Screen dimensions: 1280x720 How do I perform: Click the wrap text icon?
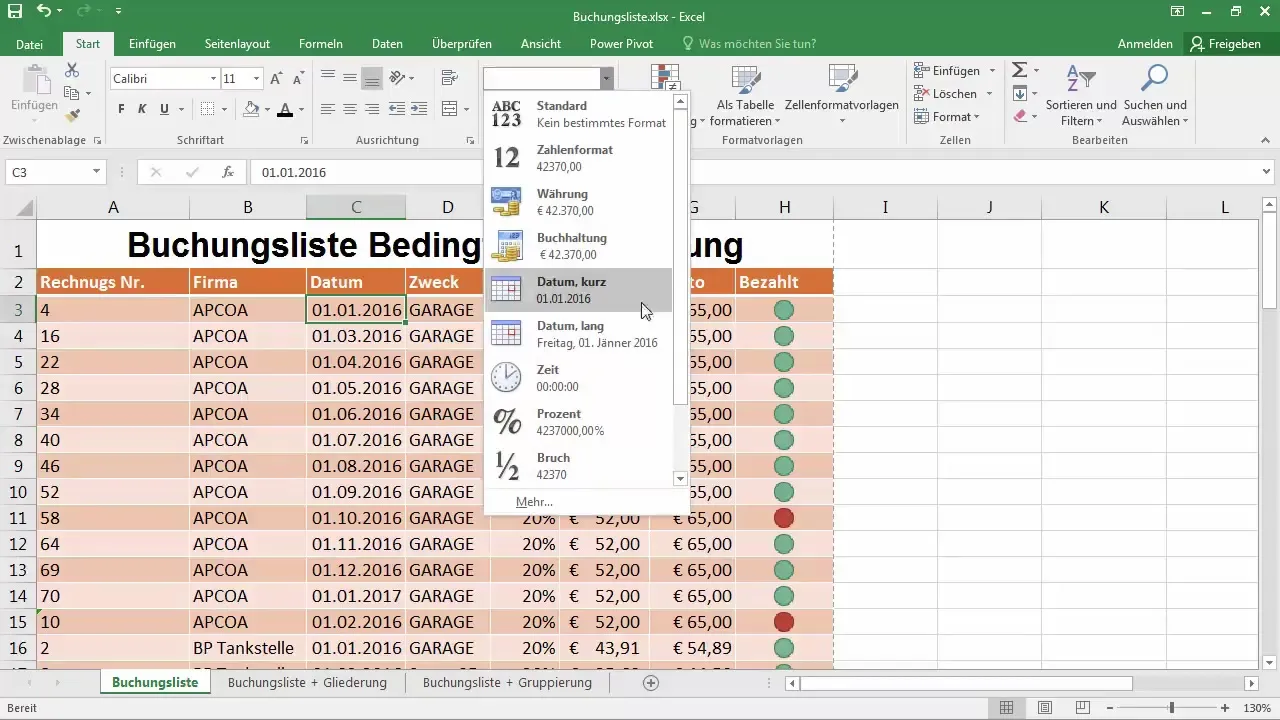(x=449, y=78)
